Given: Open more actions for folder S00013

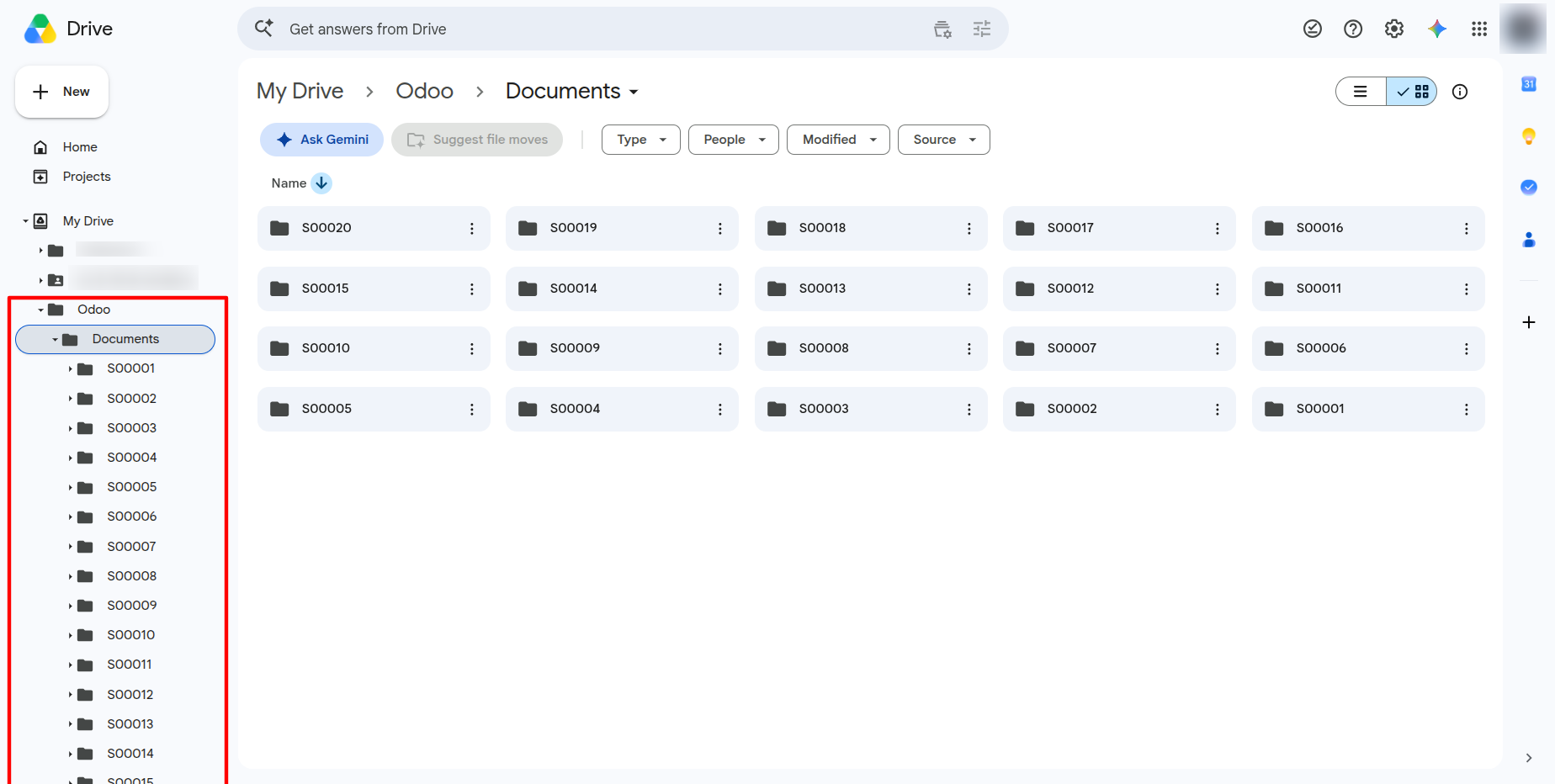Looking at the screenshot, I should 969,289.
